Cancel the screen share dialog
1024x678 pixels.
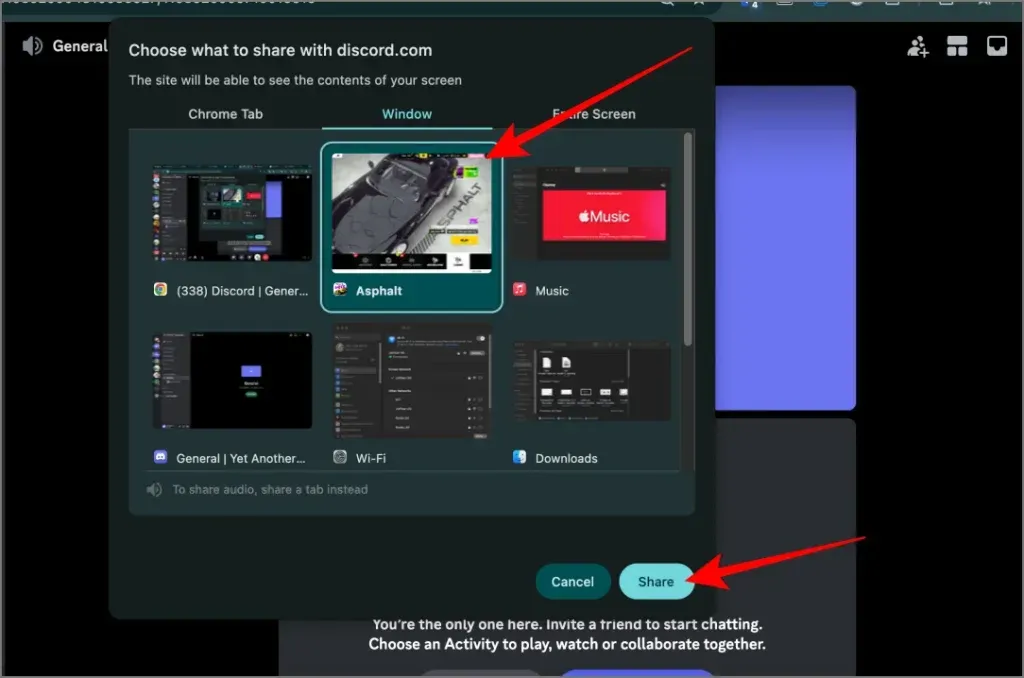[x=572, y=581]
